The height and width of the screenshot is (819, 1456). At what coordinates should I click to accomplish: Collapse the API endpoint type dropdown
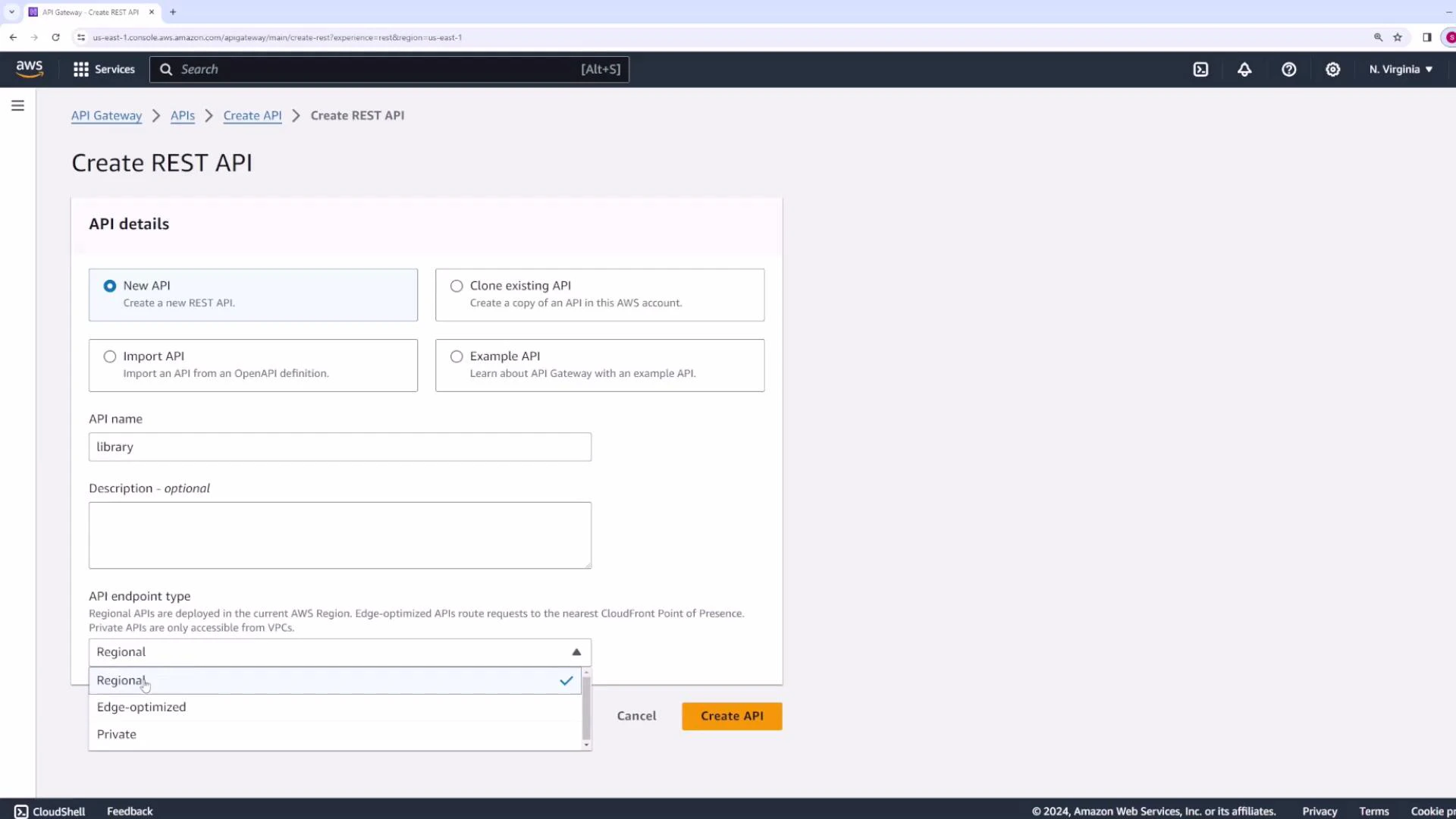[x=576, y=652]
